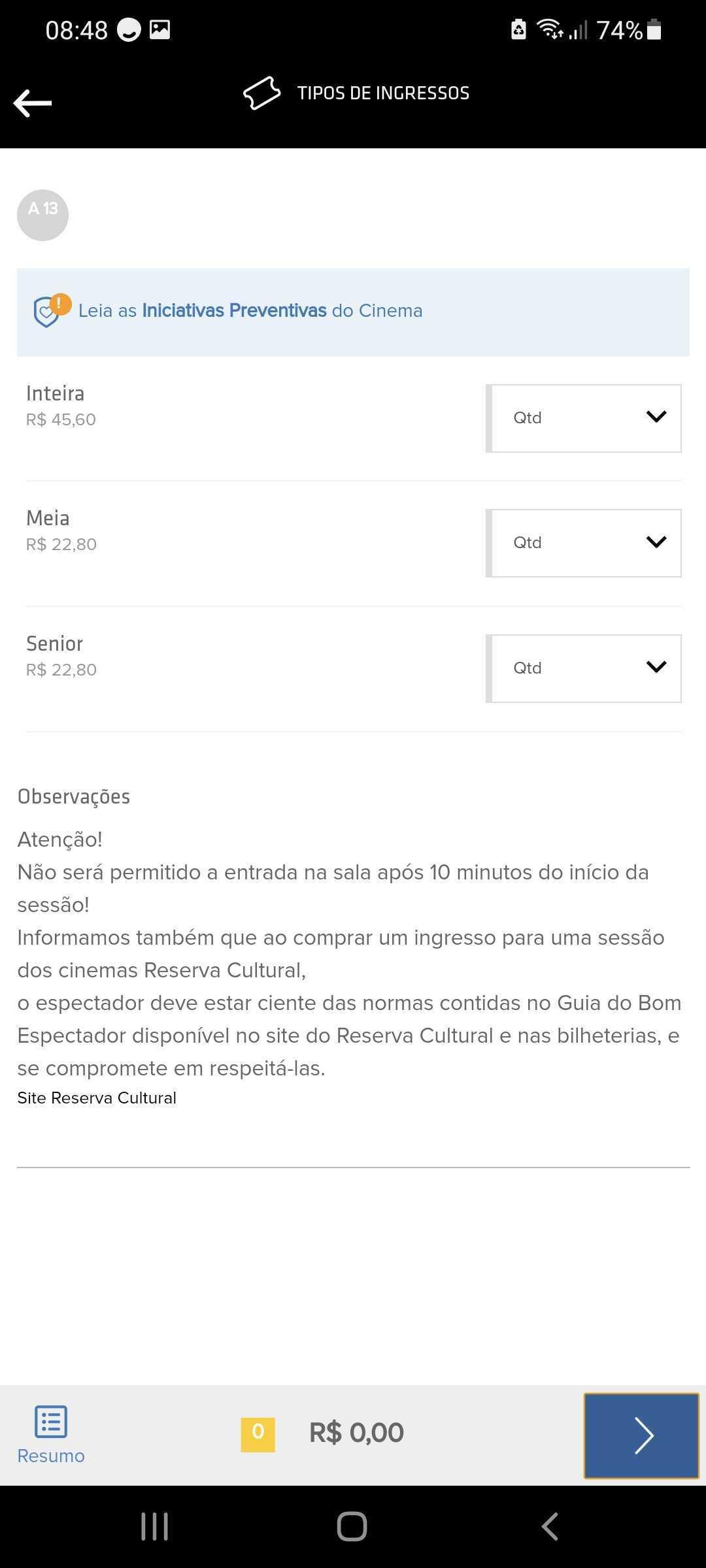Tap the Senior ticket type label

[x=54, y=644]
